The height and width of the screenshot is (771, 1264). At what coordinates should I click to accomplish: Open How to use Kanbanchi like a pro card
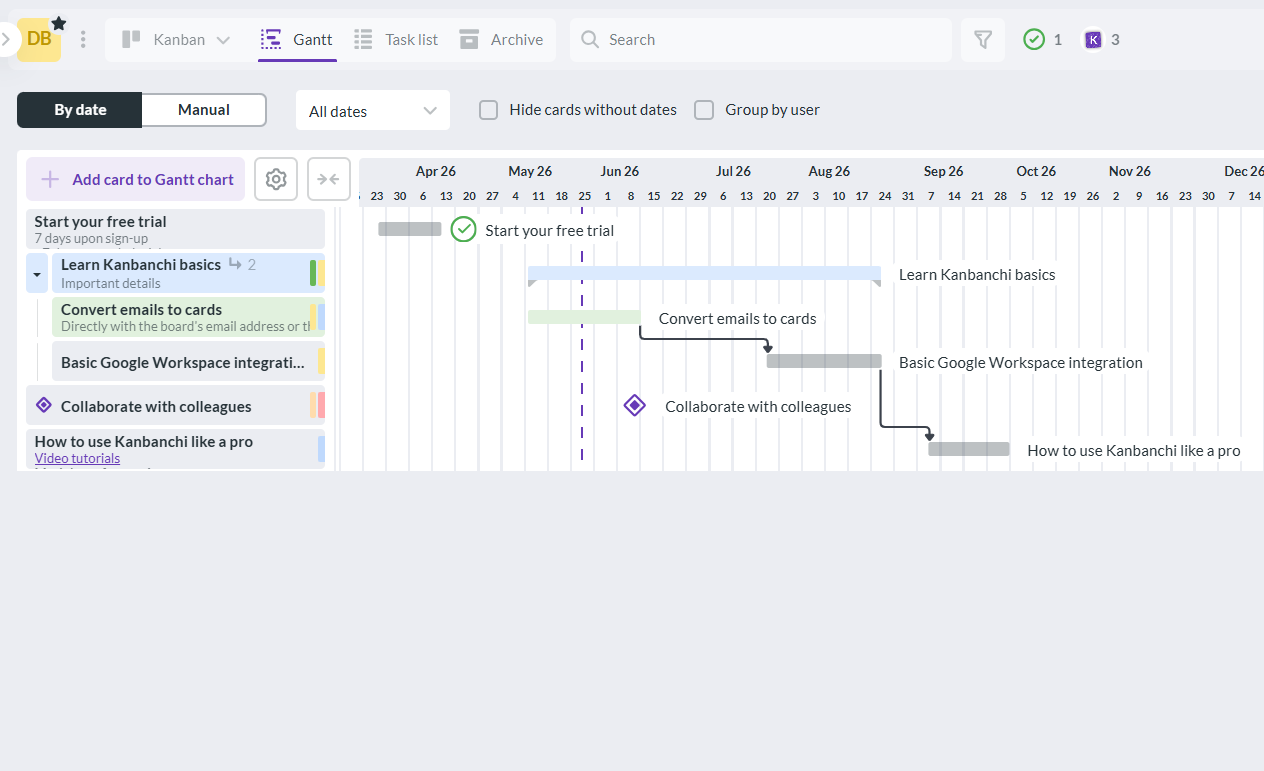click(x=175, y=449)
